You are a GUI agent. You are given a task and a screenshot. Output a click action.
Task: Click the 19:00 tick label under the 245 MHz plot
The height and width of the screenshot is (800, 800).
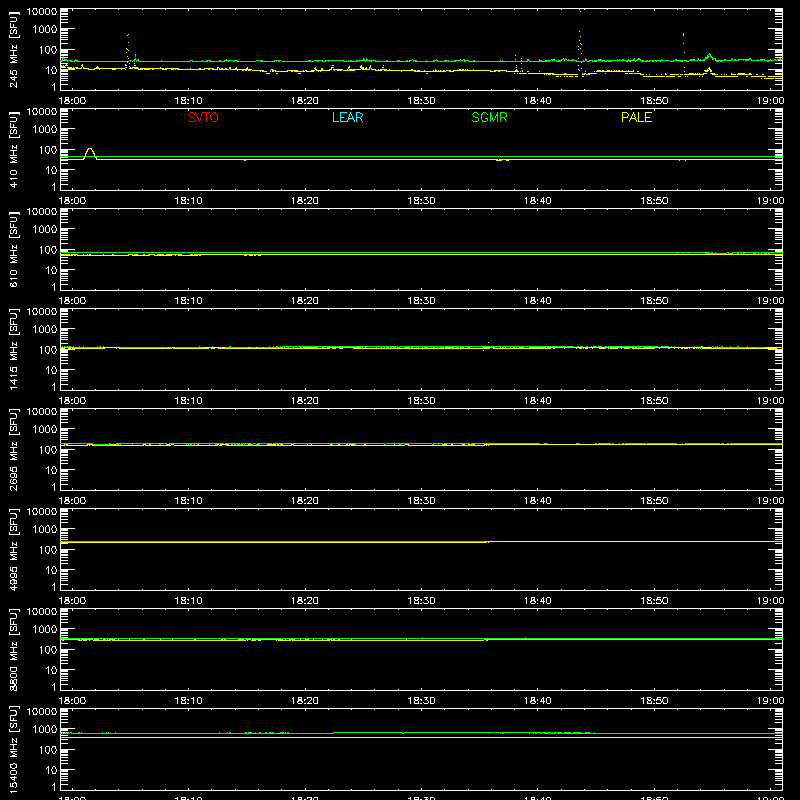pos(770,101)
